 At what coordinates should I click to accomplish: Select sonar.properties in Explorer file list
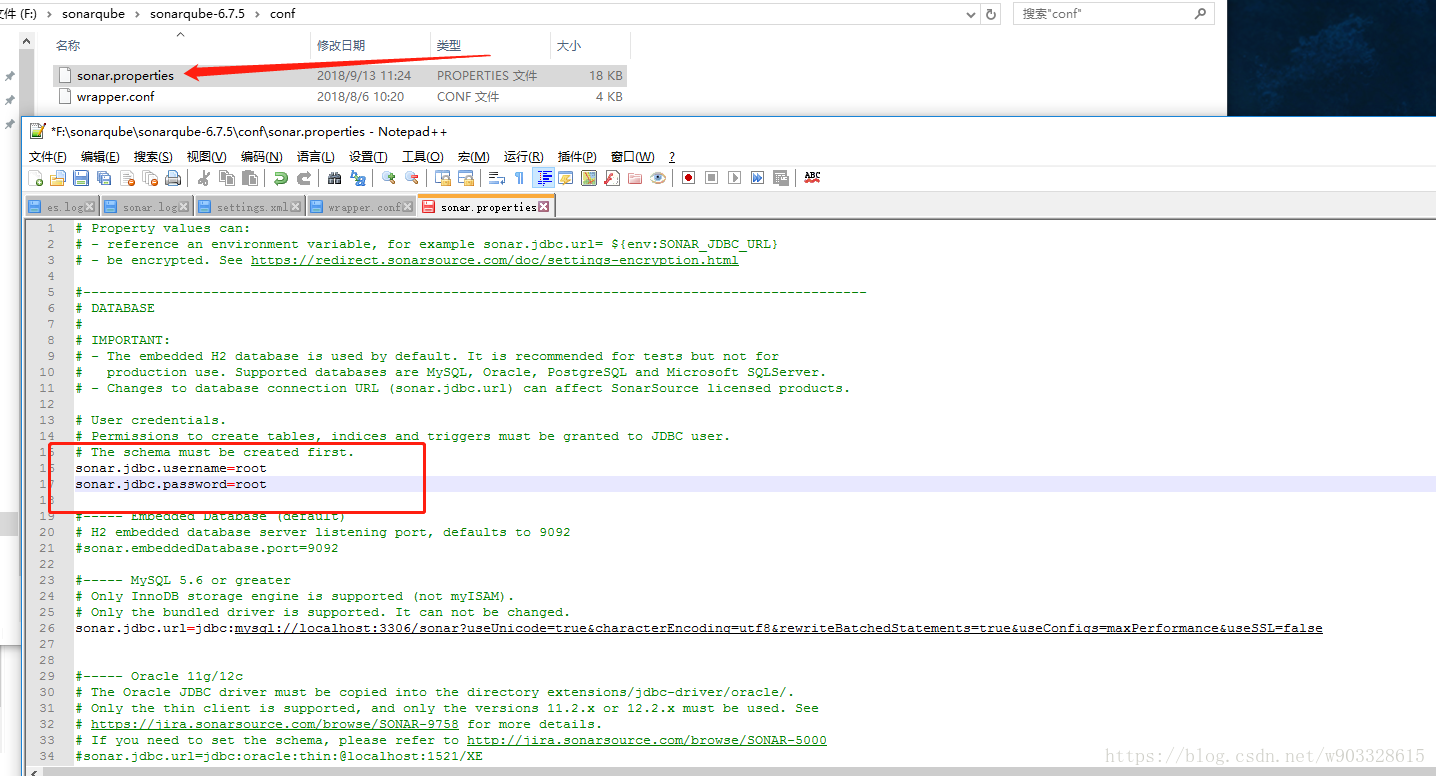point(340,75)
